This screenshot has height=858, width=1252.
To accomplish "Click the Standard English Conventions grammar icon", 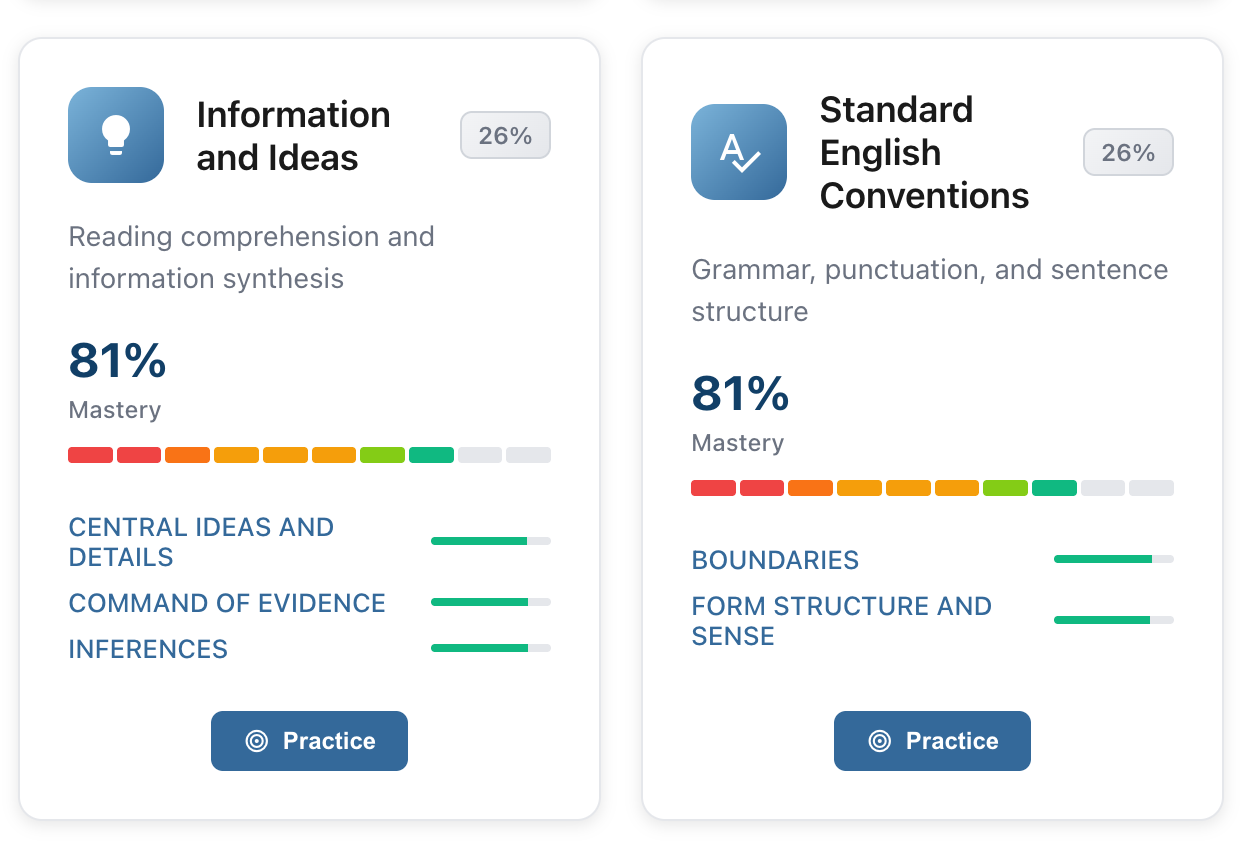I will (x=739, y=152).
